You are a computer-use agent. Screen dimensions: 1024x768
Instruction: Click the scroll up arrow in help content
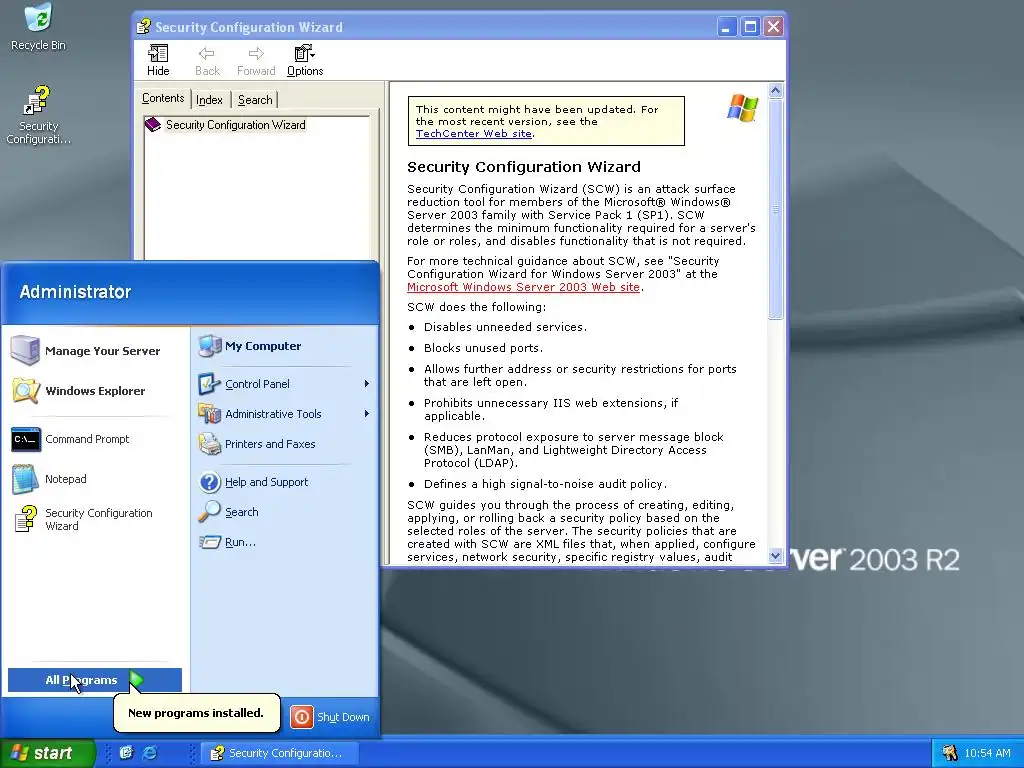click(775, 91)
